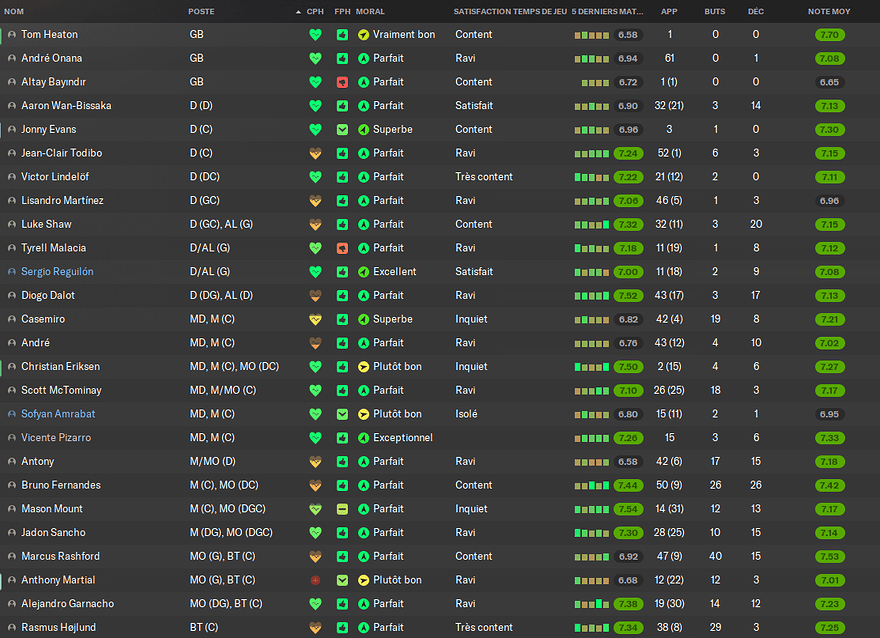
Task: Open Sergio Reguilón's player profile
Action: click(x=57, y=272)
